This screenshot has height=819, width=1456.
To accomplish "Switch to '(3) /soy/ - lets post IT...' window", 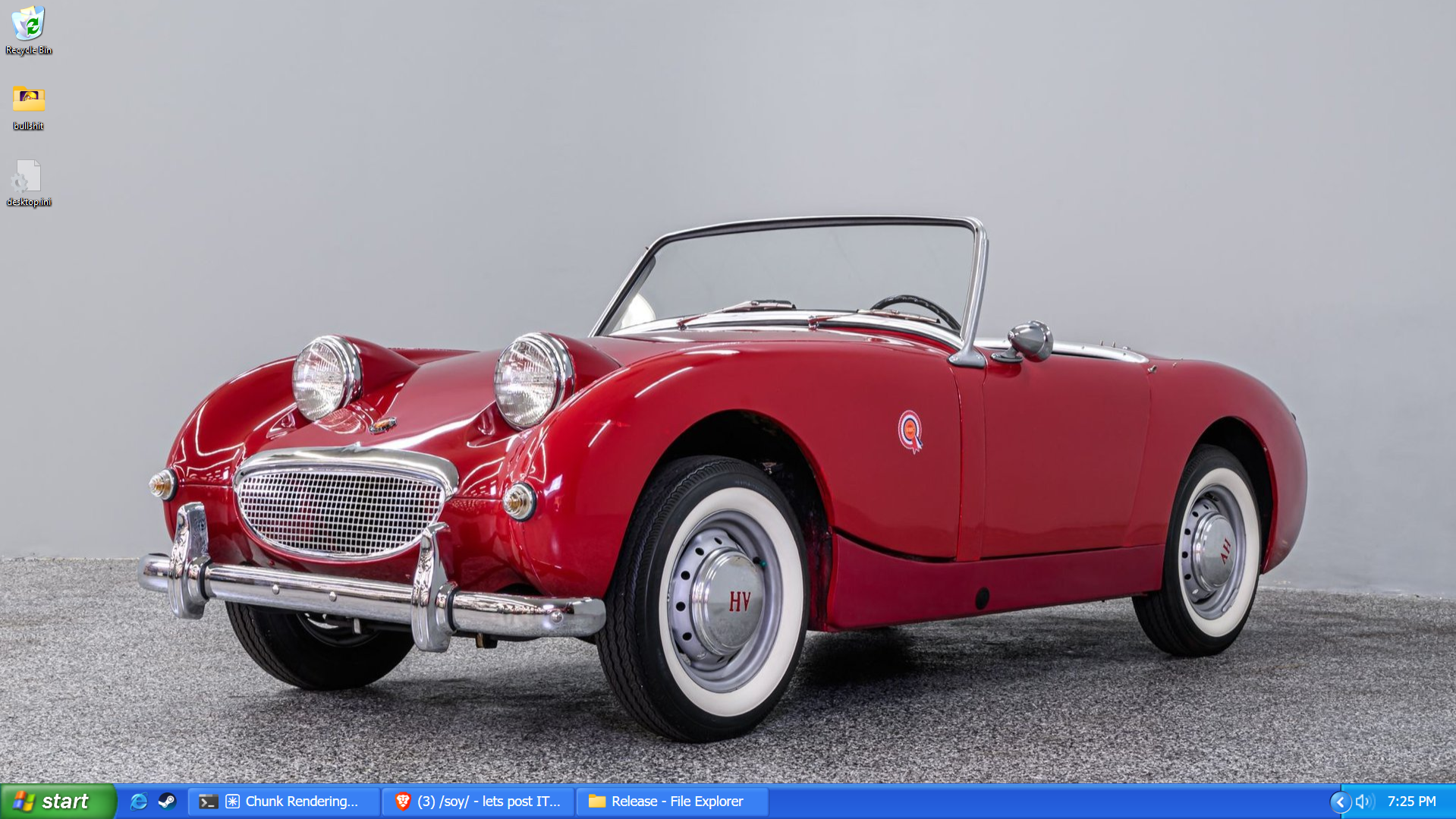I will (488, 802).
